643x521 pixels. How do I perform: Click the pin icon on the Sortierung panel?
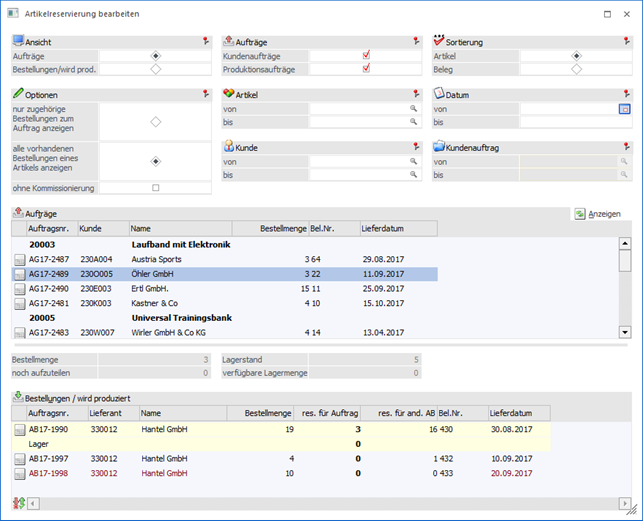tap(626, 42)
